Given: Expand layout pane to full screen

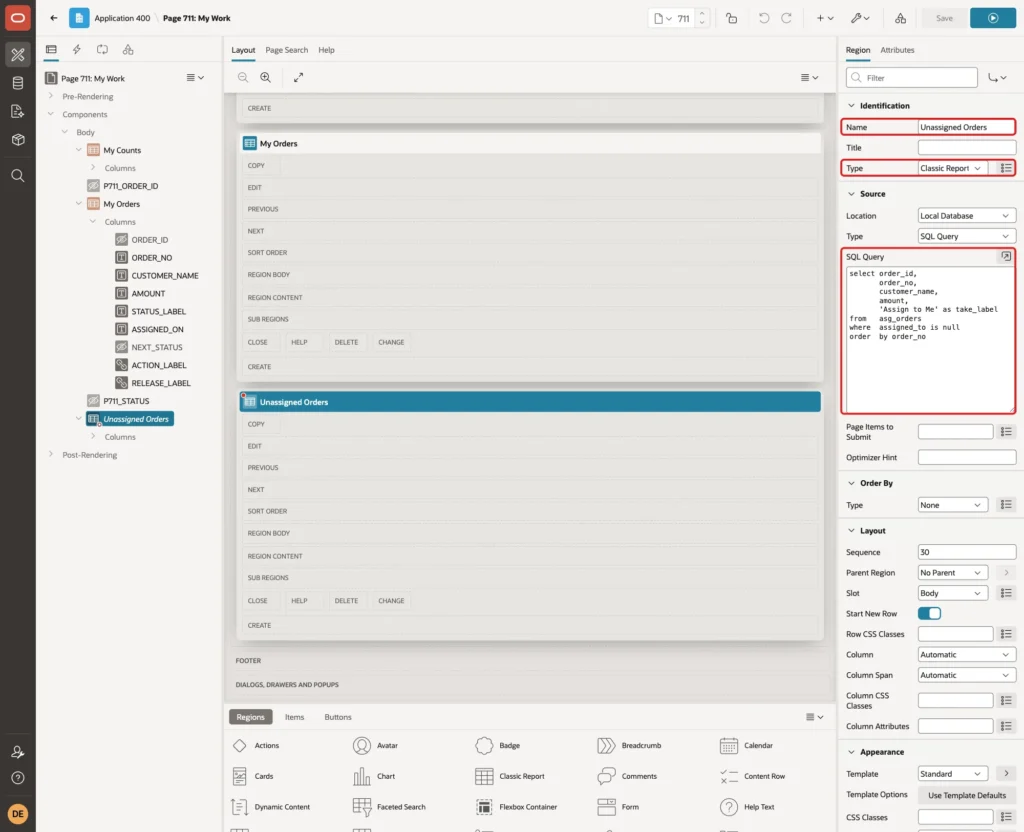Looking at the screenshot, I should click(298, 77).
